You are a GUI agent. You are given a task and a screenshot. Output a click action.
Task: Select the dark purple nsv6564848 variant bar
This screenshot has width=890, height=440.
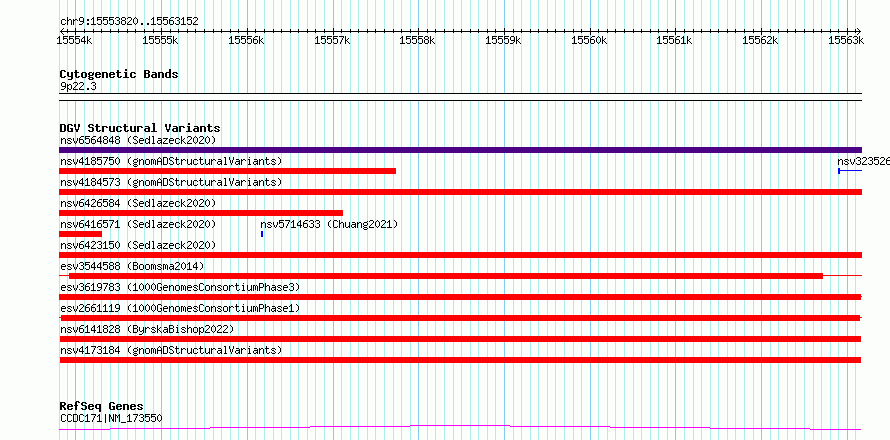pyautogui.click(x=460, y=150)
